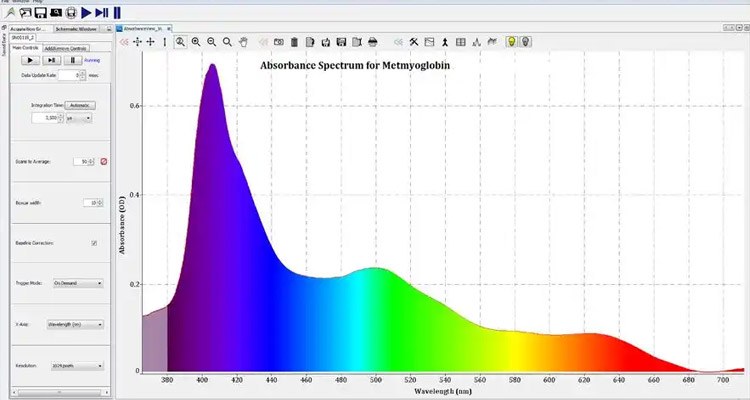Turn on the yellow light bulb icon
This screenshot has height=400, width=750.
click(x=509, y=42)
